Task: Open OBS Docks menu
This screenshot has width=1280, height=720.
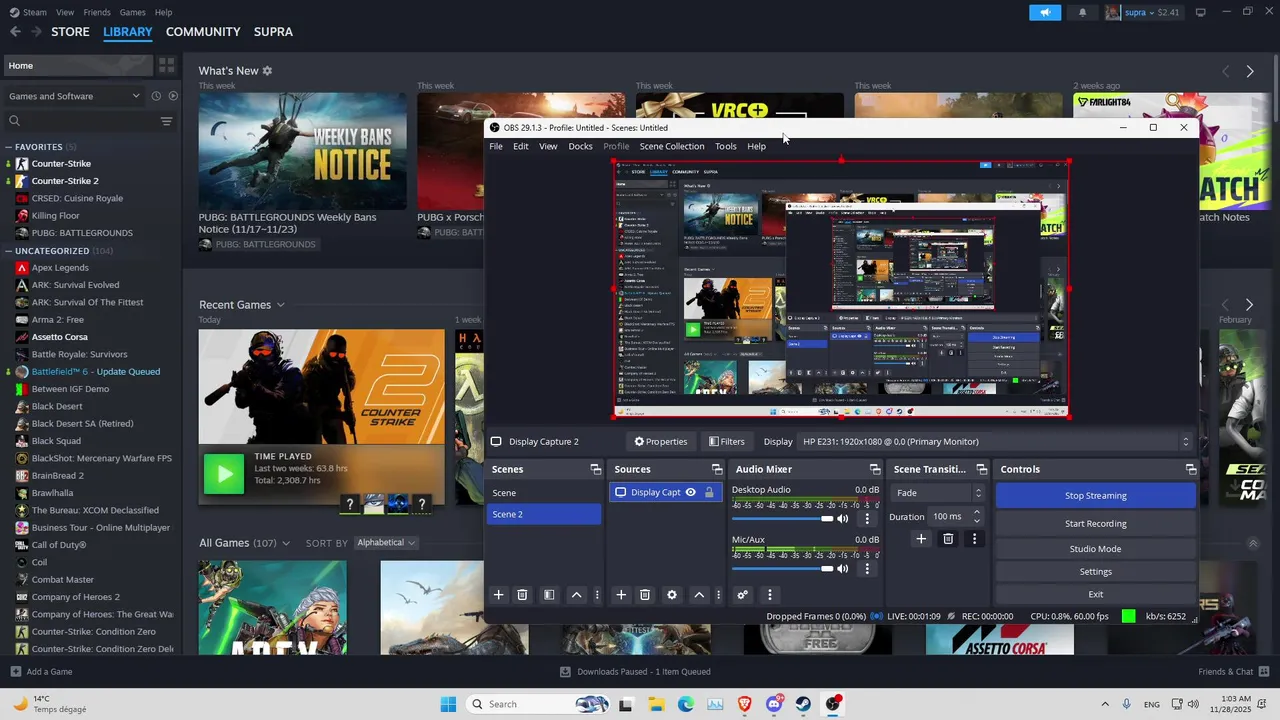Action: 581,146
